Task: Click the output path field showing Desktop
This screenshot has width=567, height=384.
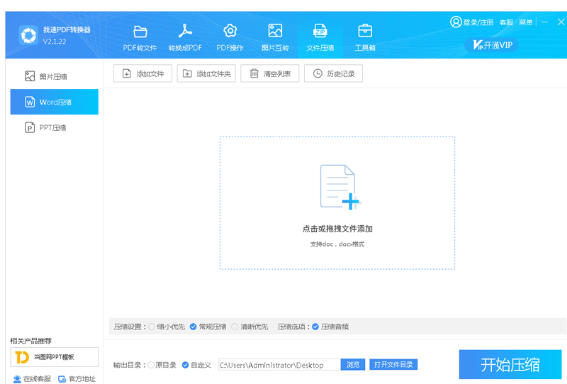Action: click(x=278, y=365)
